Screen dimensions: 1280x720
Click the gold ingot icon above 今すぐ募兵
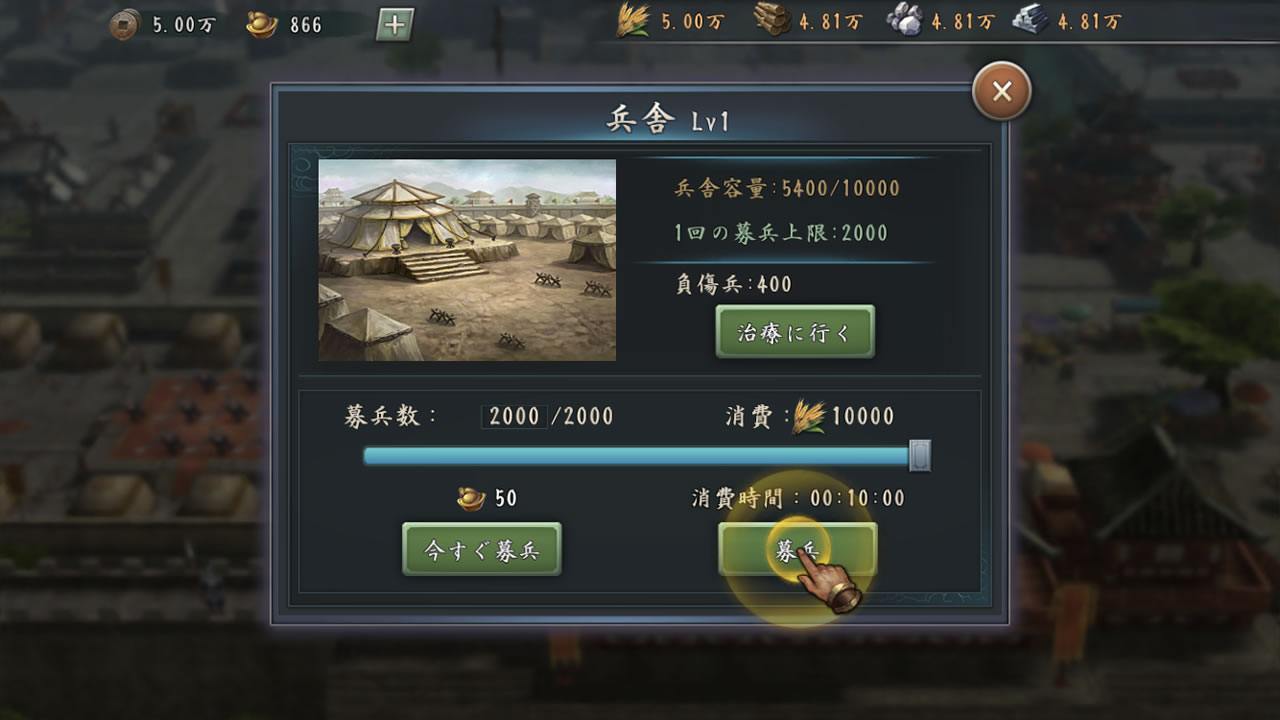point(472,497)
